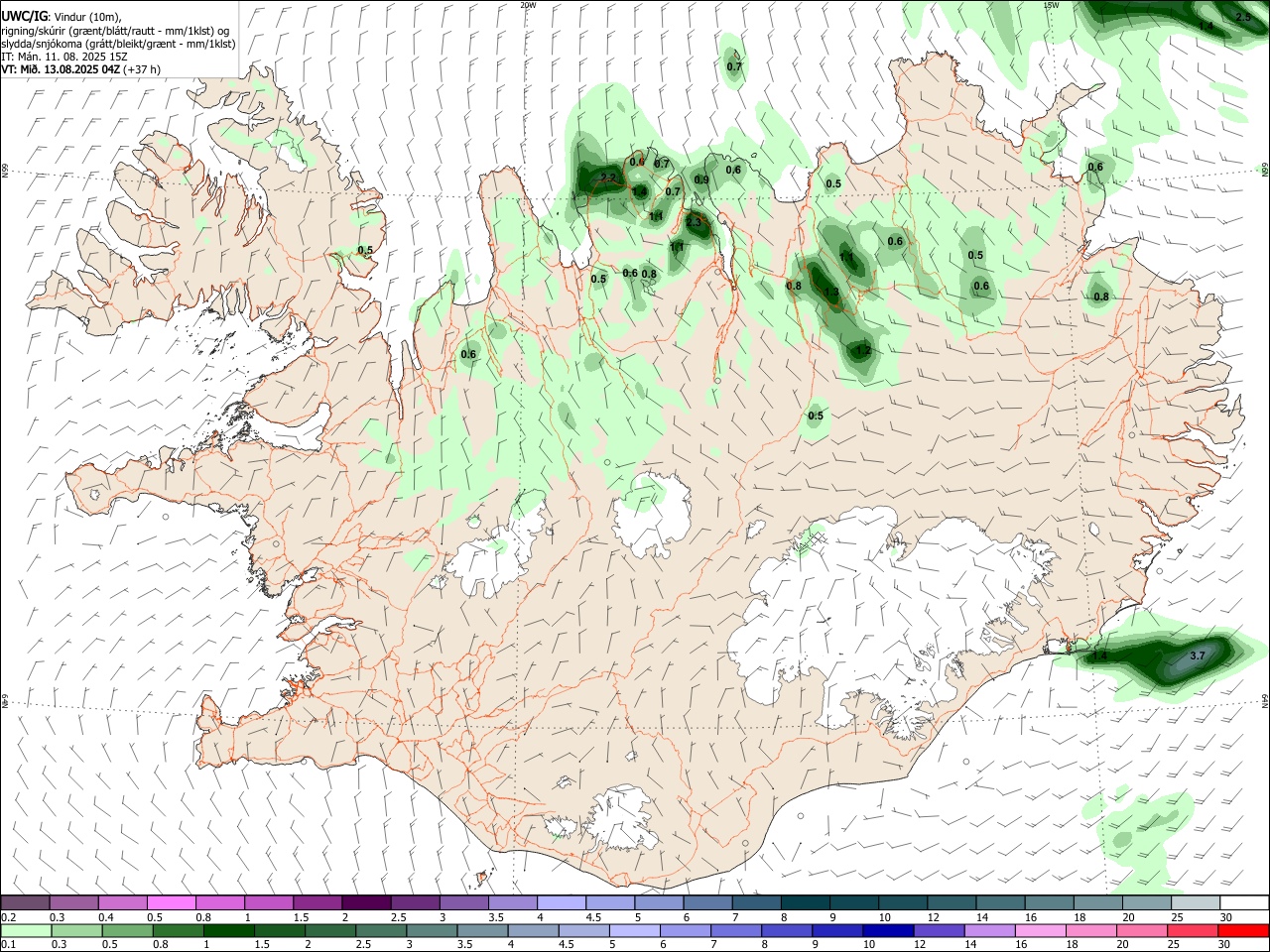
Task: Select the lower scale red swatch starting at 25
Action: (x=1193, y=930)
